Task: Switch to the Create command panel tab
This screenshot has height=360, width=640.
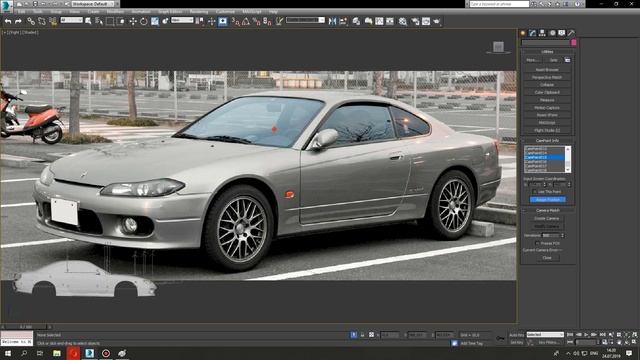Action: click(x=523, y=33)
